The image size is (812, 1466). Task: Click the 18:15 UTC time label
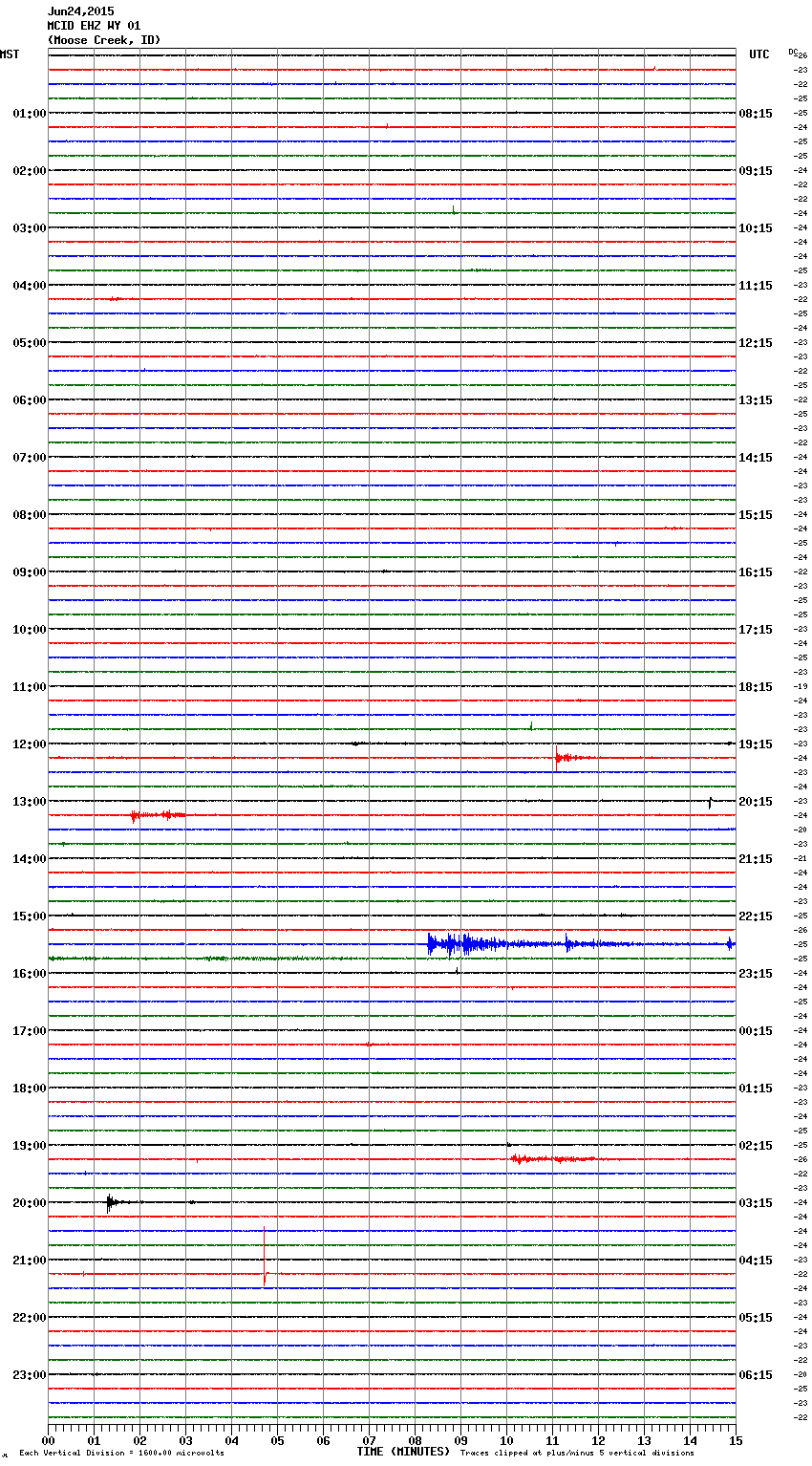click(756, 686)
